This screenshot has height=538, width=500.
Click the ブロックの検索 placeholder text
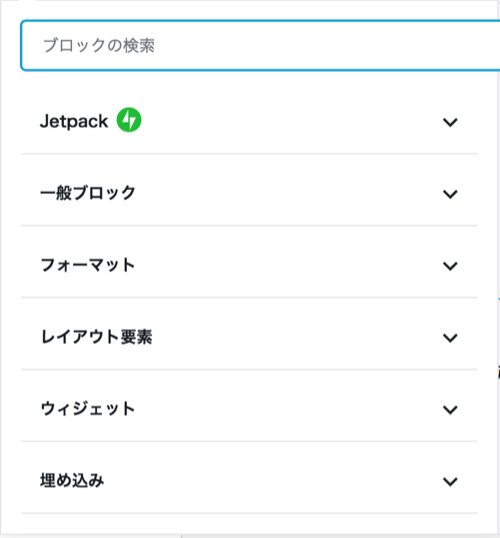coord(99,46)
